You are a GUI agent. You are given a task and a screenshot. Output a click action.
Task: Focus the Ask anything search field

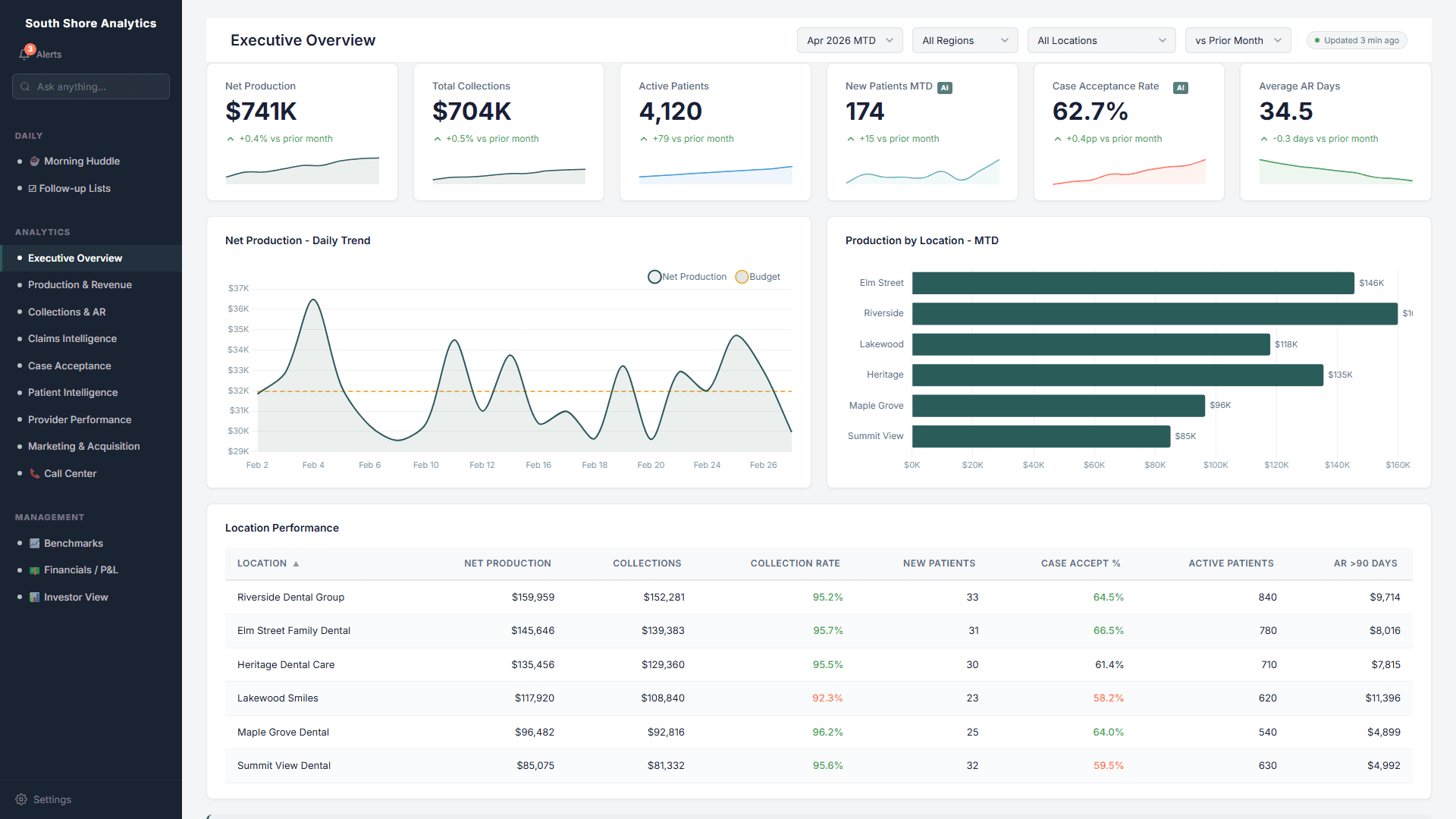pyautogui.click(x=91, y=86)
